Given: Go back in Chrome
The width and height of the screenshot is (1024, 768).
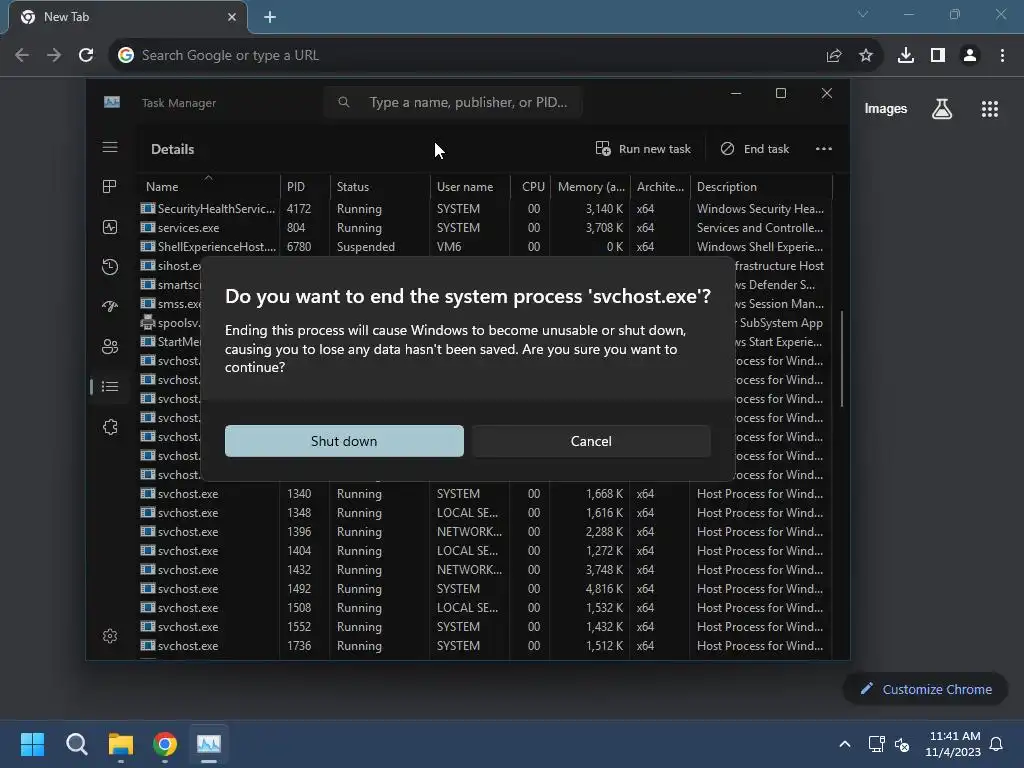Looking at the screenshot, I should coord(22,56).
